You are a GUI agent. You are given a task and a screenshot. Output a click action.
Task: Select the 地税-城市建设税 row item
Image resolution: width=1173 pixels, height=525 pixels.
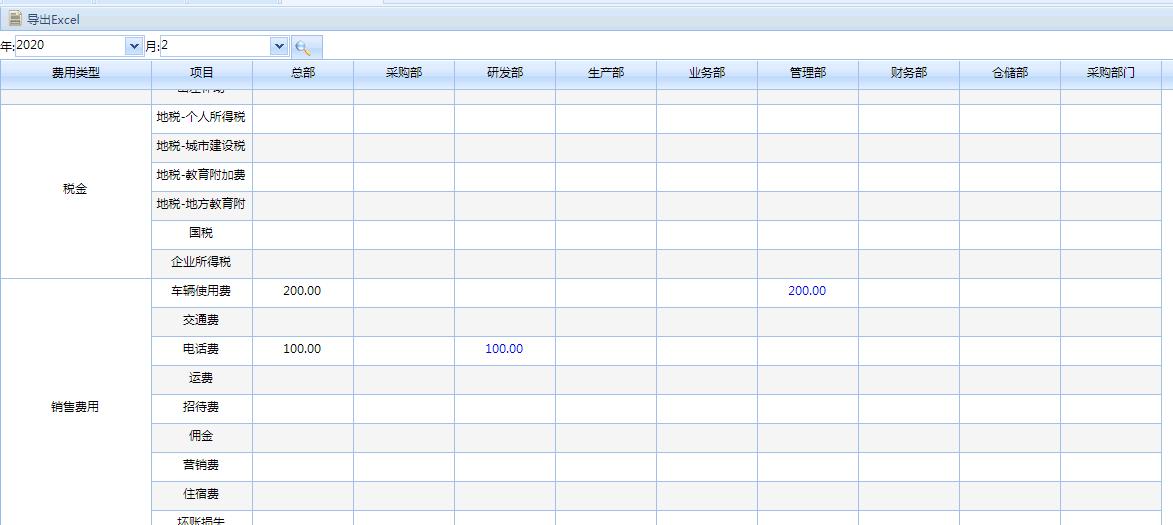(202, 147)
